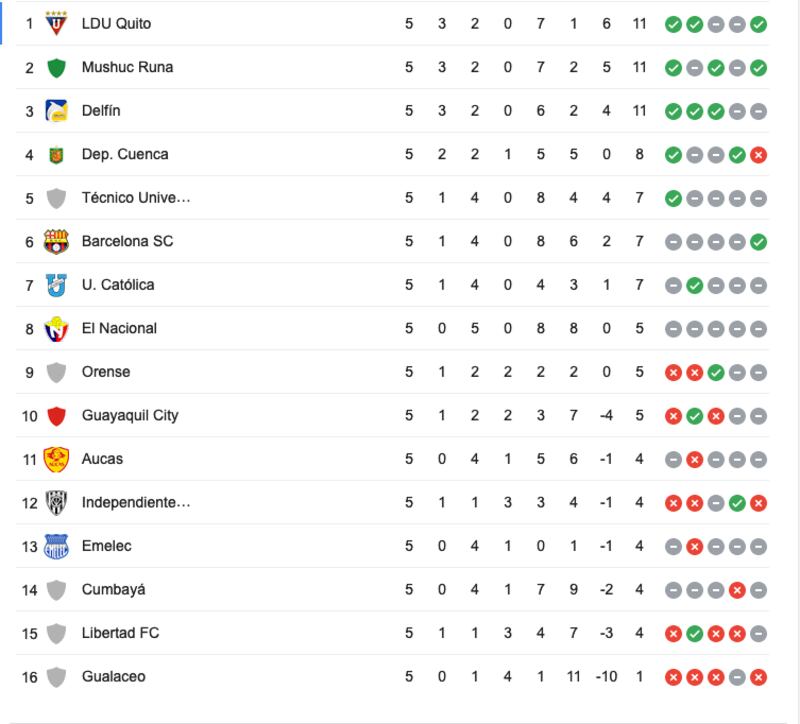Screen dimensions: 800x724
Task: Select the Cumbayá team row name
Action: [x=113, y=590]
